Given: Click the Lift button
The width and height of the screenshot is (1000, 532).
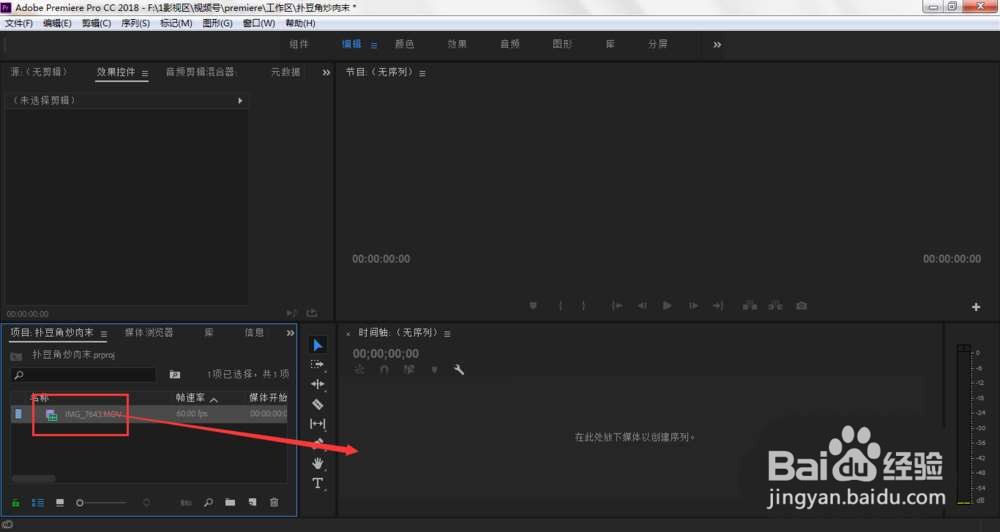Looking at the screenshot, I should point(750,306).
